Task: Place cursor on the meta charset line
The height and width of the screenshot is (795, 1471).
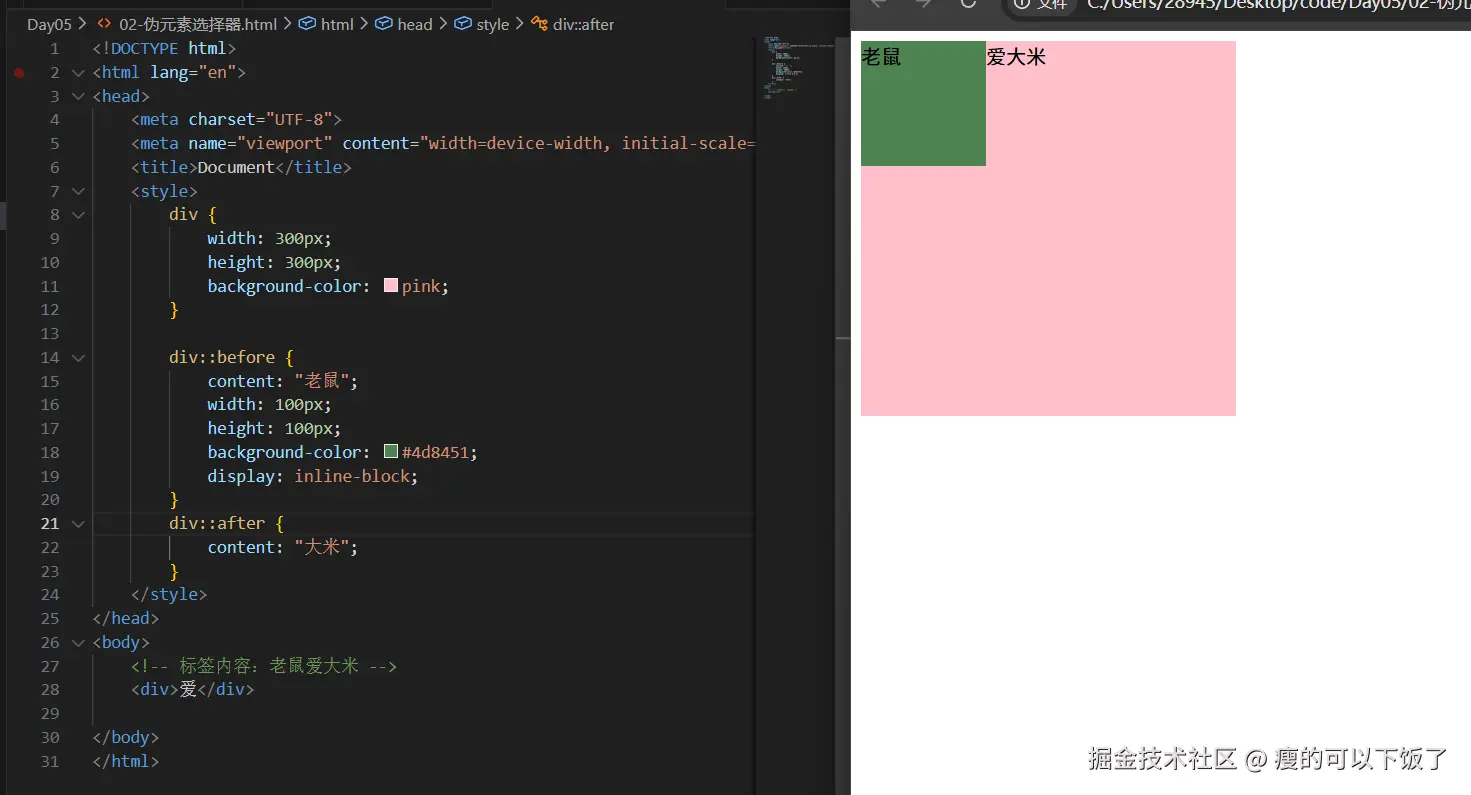Action: pos(236,120)
